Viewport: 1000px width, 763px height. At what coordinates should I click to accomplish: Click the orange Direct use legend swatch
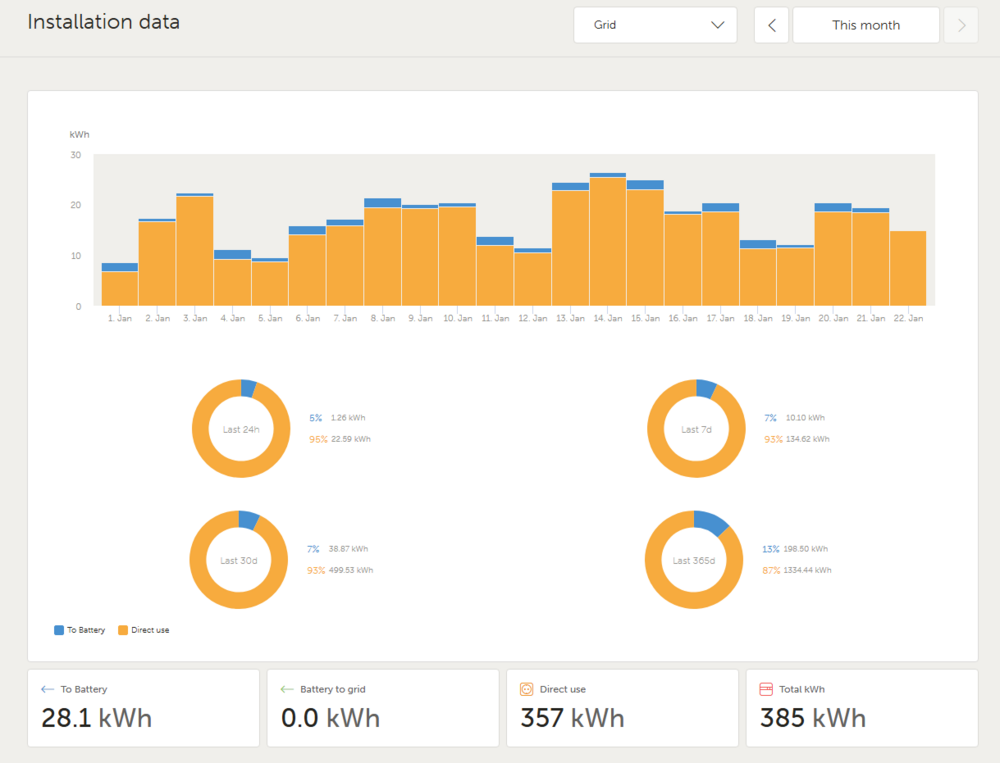pos(123,630)
